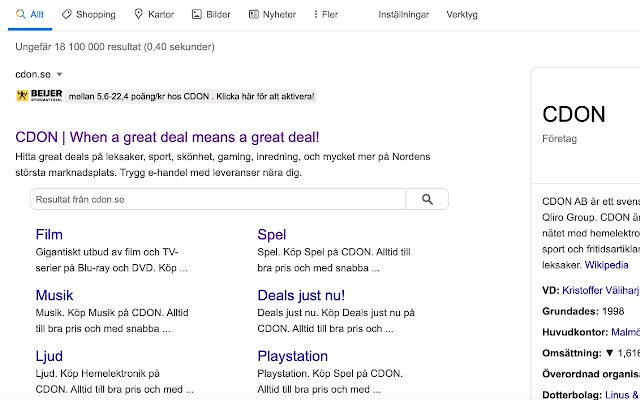Click the CDON knowledge panel heading
Screen dimensions: 640x400
[574, 114]
